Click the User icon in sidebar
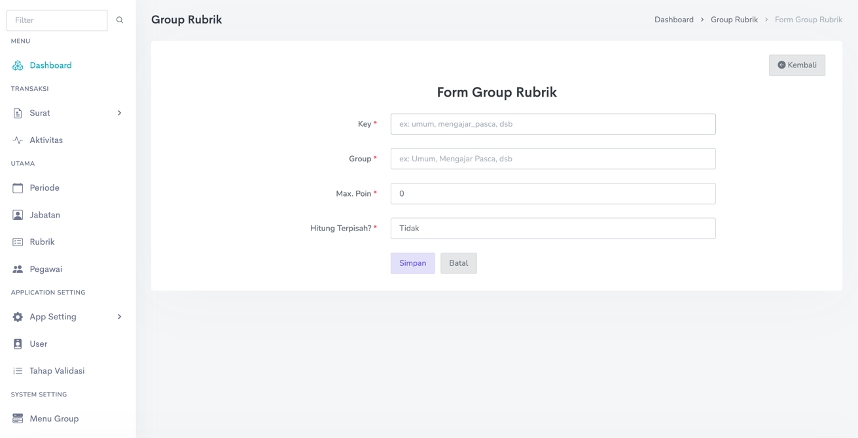The image size is (858, 438). [x=18, y=344]
